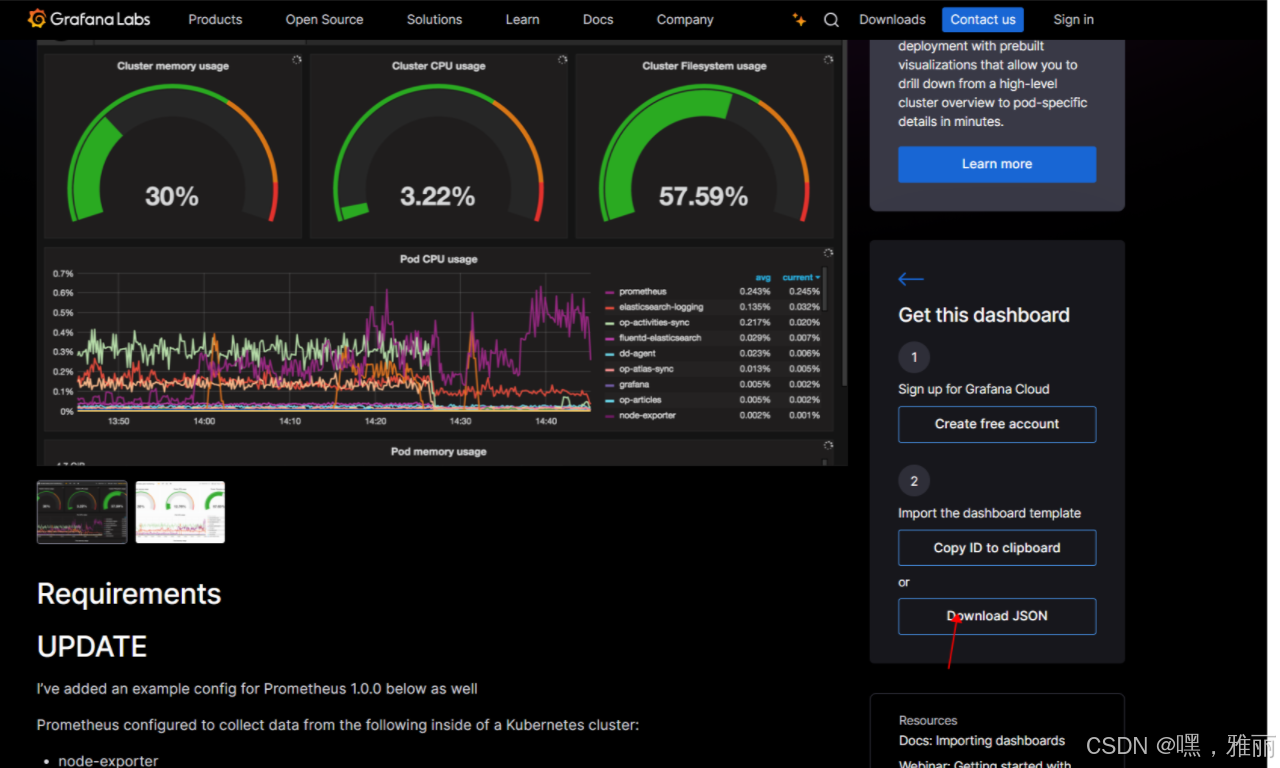Image resolution: width=1280 pixels, height=768 pixels.
Task: Go to the Downloads page
Action: (x=892, y=19)
